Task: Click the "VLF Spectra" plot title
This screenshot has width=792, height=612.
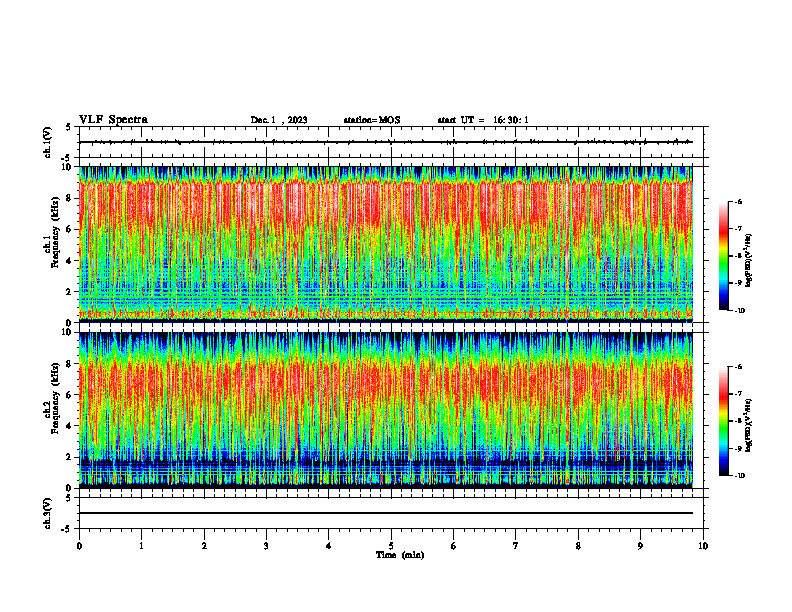Action: click(113, 120)
